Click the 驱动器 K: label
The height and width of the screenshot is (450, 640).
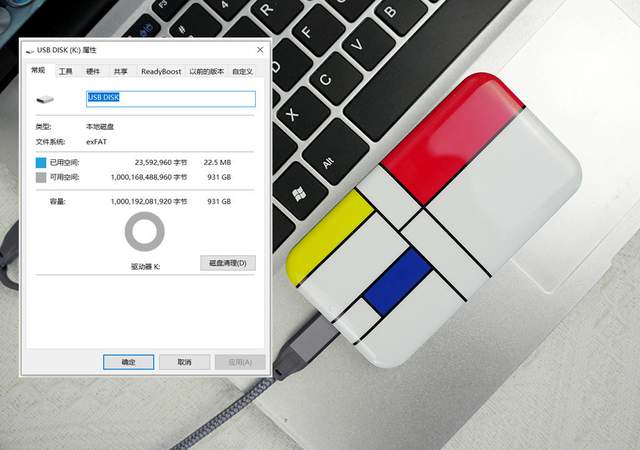click(145, 267)
